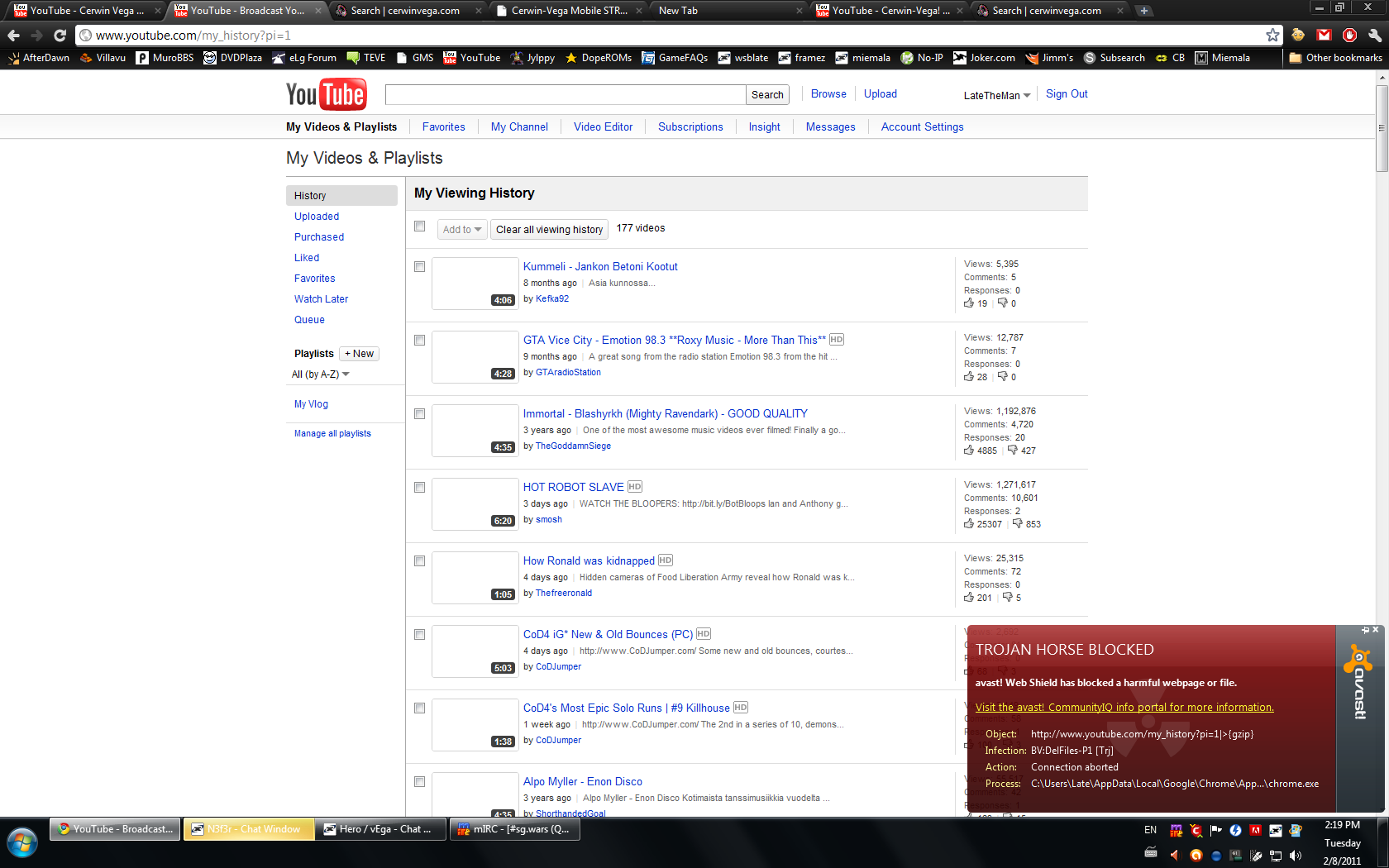Open the Watch Later sidebar link
Image resolution: width=1389 pixels, height=868 pixels.
322,299
